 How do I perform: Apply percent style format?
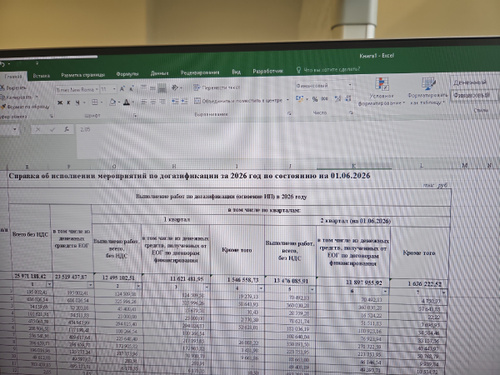pos(315,99)
